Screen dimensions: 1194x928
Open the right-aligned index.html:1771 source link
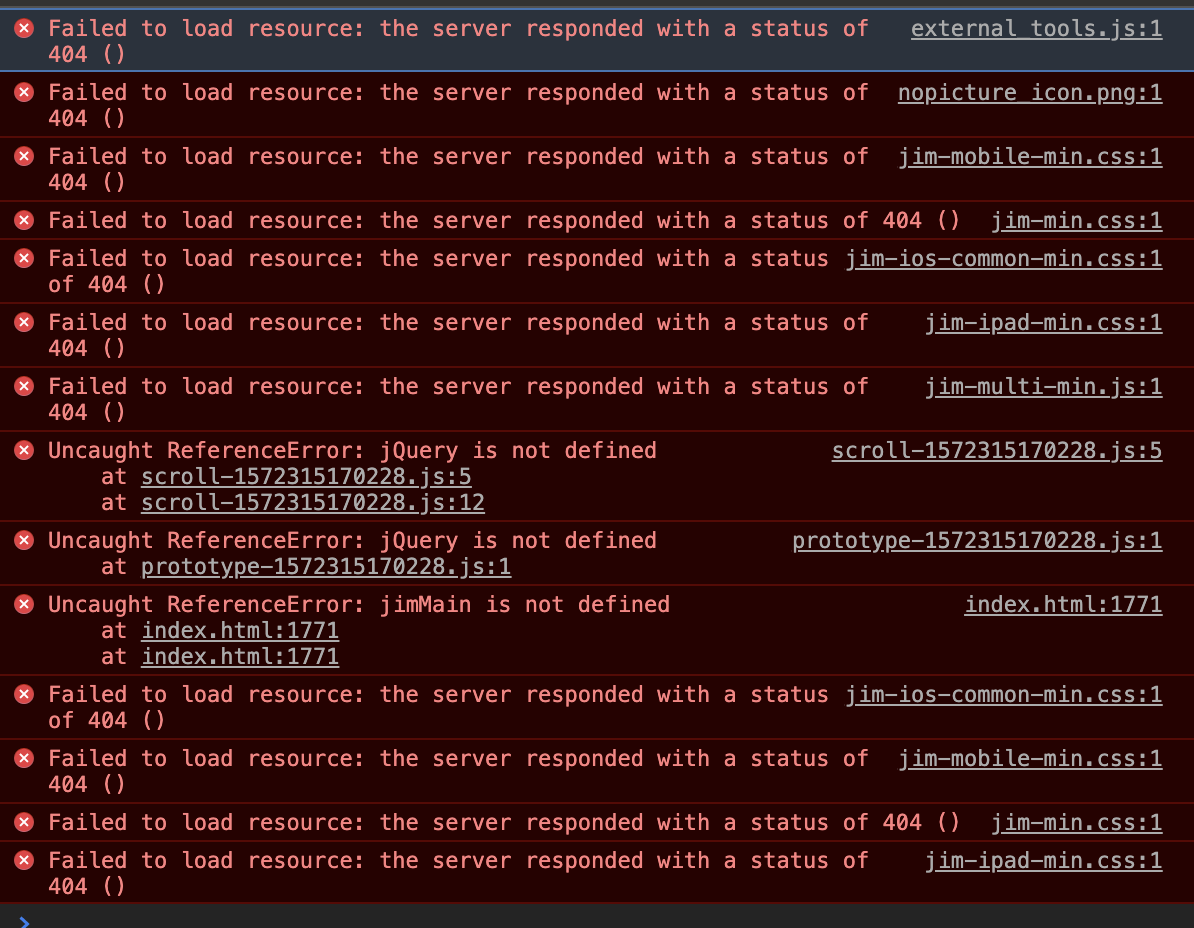(x=1063, y=605)
